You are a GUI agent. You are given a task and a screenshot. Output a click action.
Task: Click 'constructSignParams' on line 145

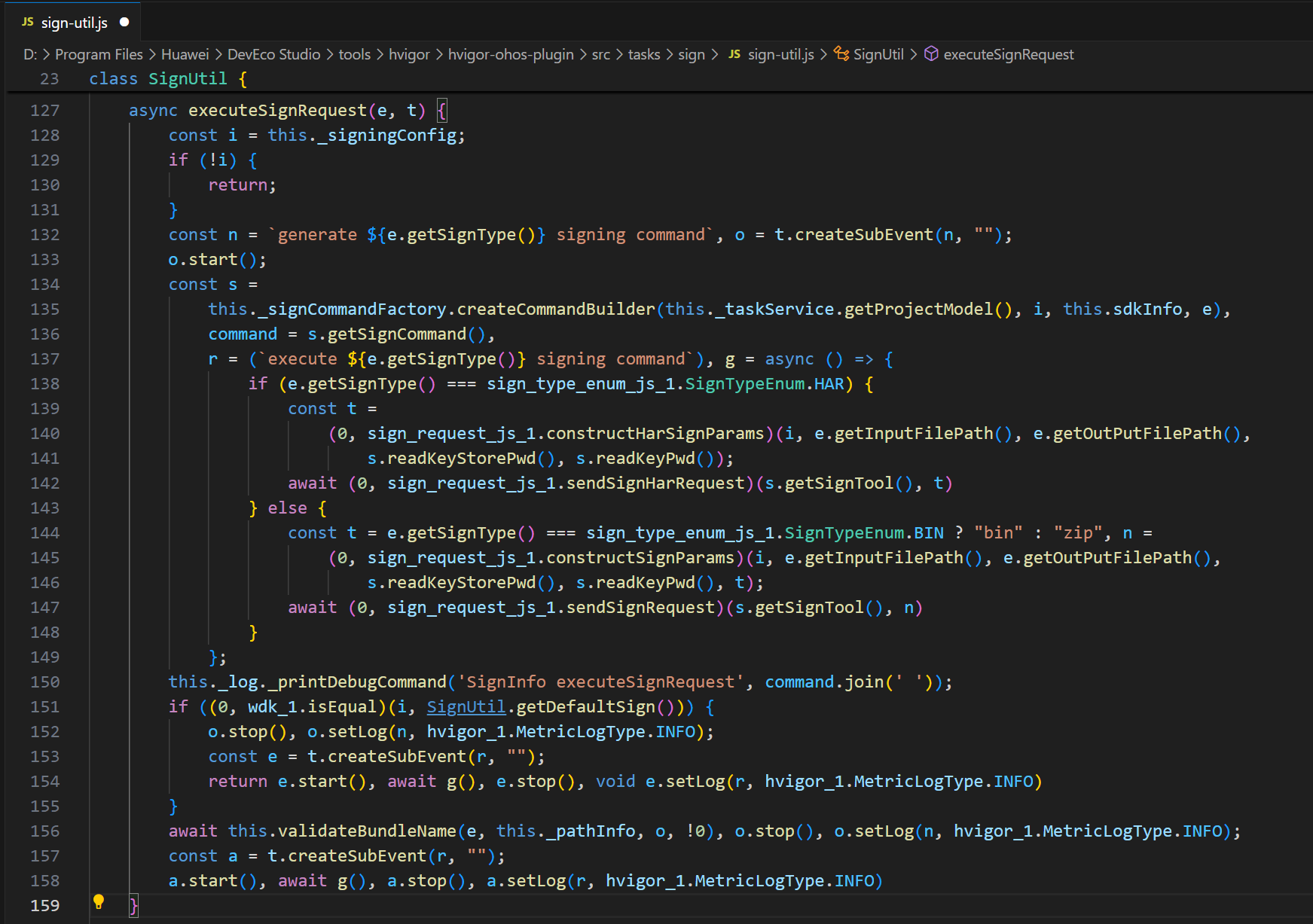coord(640,557)
